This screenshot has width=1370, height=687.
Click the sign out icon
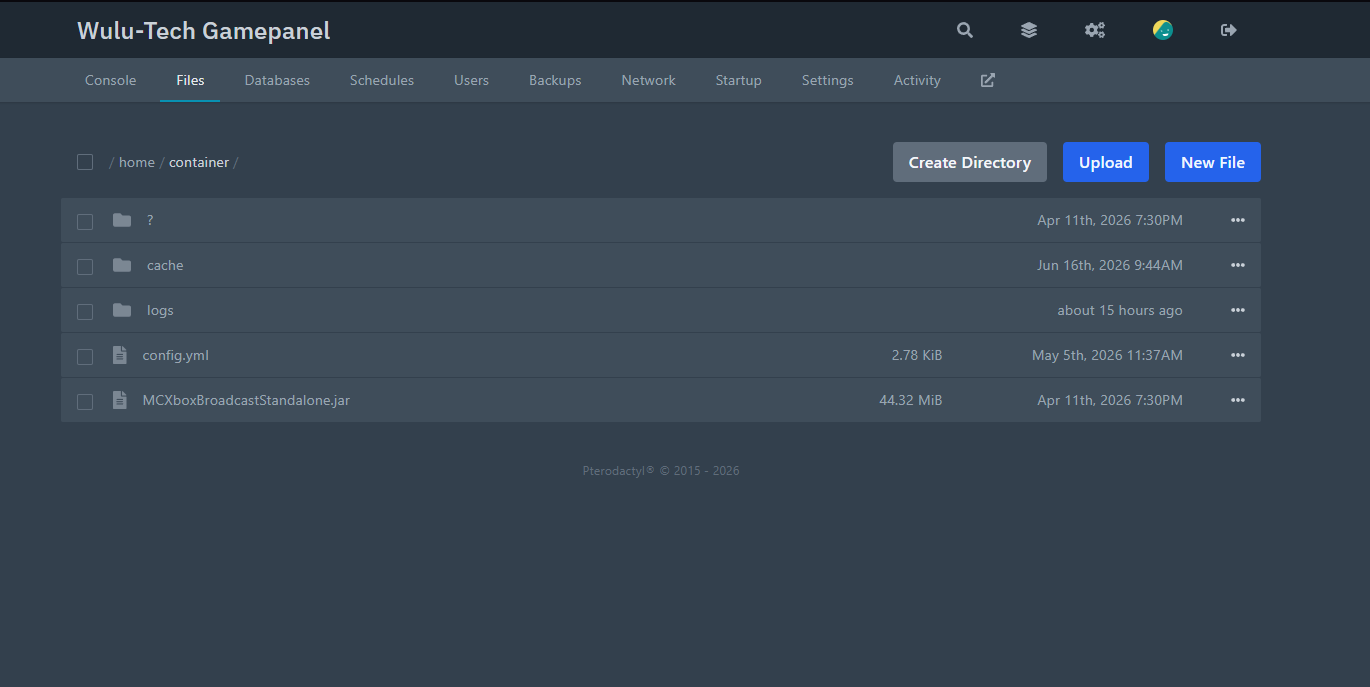coord(1229,30)
